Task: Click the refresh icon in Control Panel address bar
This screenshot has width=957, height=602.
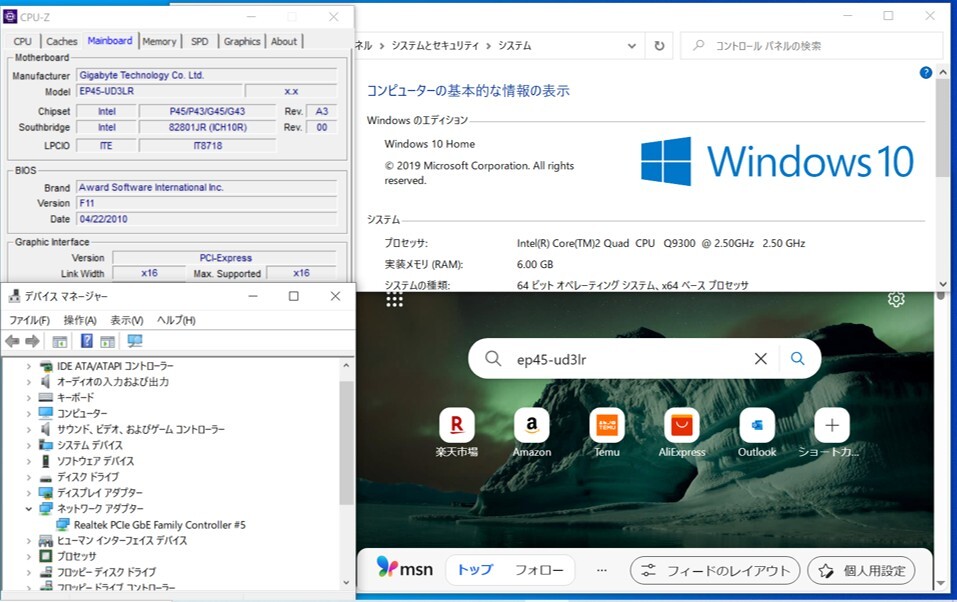Action: (659, 46)
